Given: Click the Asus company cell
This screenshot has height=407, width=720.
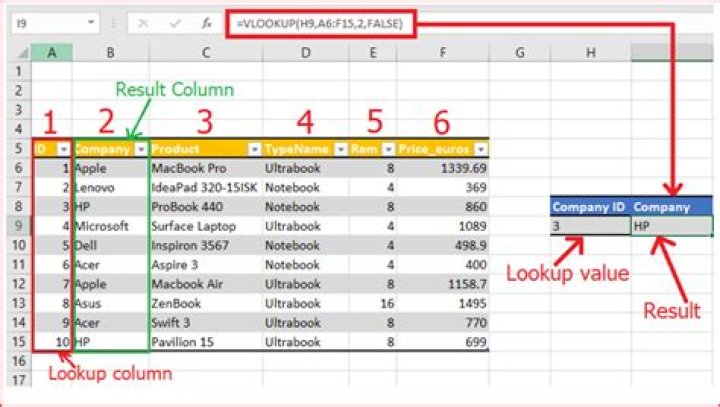Looking at the screenshot, I should coord(111,303).
